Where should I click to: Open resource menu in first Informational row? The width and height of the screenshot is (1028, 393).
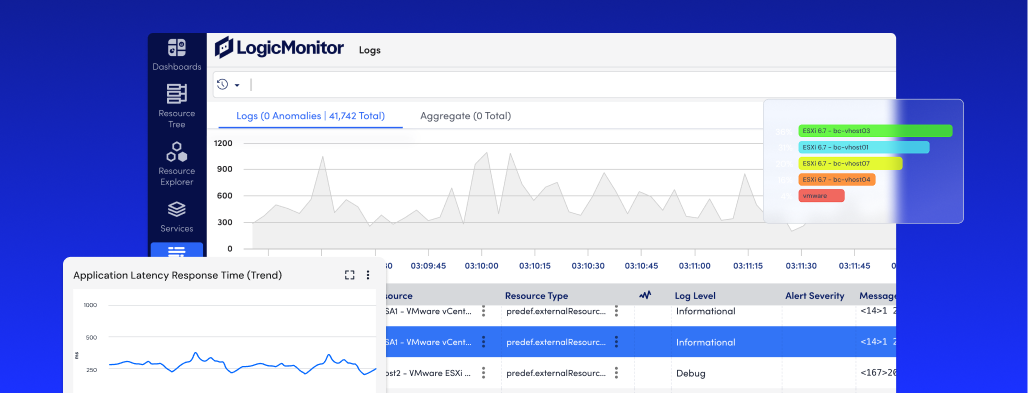coord(483,311)
